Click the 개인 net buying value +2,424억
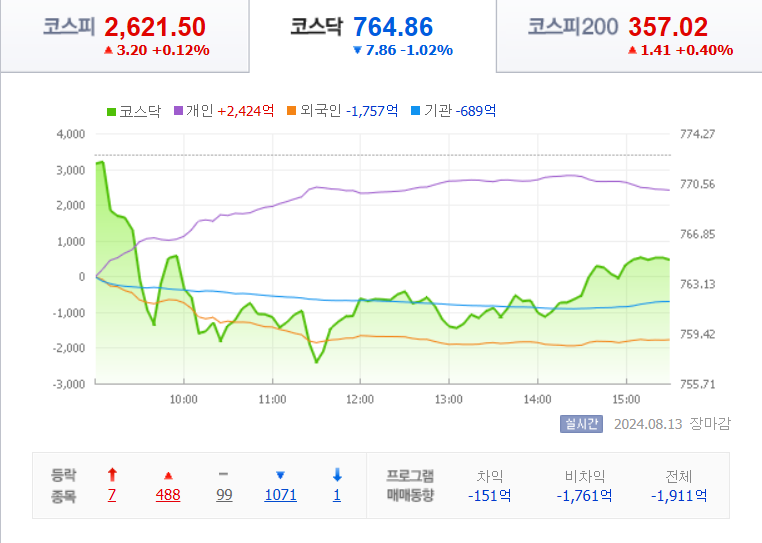 pos(245,111)
